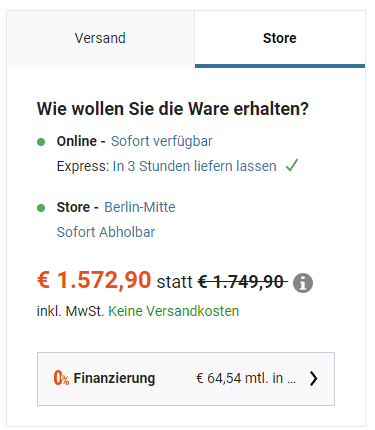Open the Finanzierung box
Screen dimensions: 375x430
click(x=186, y=379)
